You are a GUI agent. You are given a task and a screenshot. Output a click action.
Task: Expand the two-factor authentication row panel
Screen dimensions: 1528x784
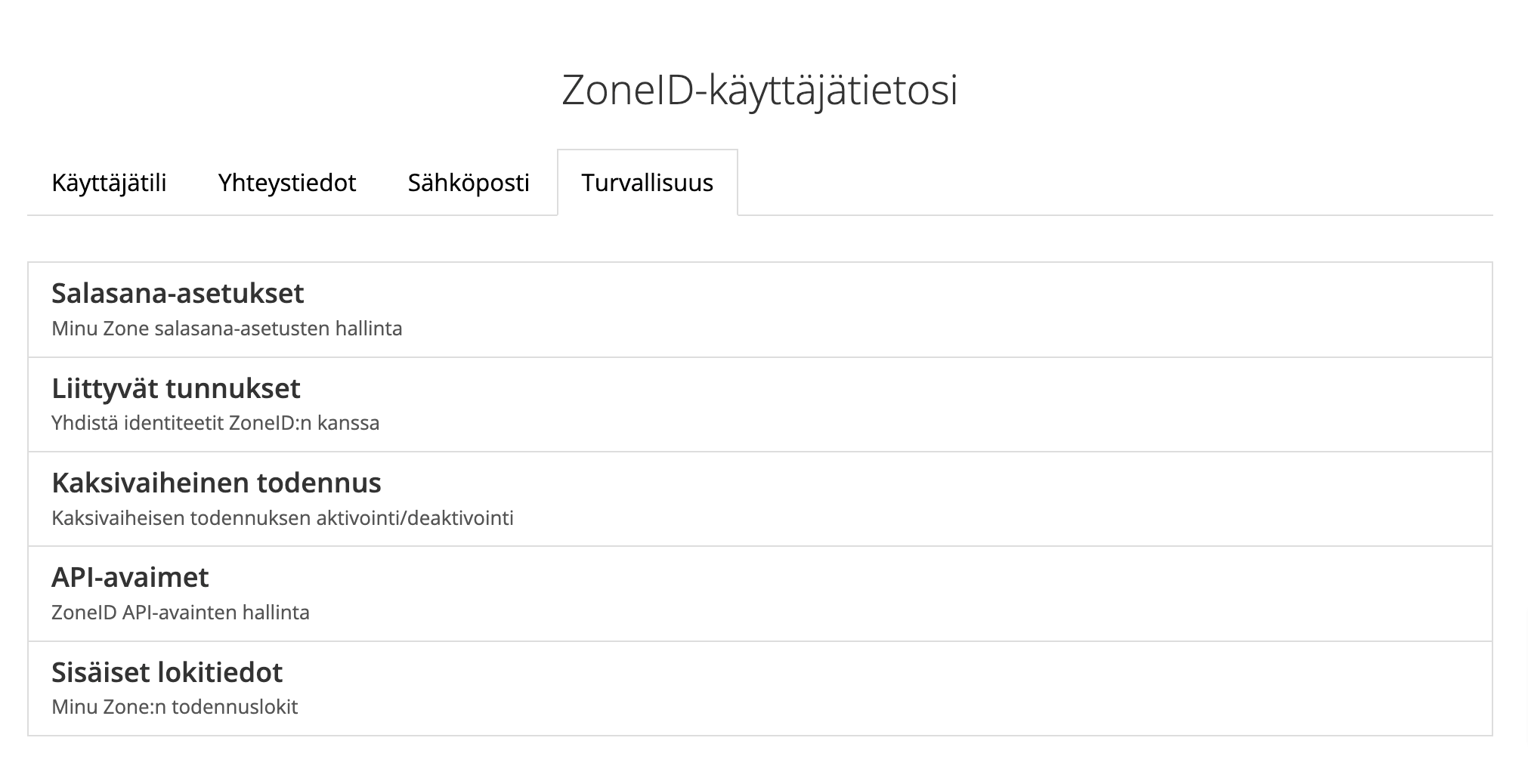907,499
